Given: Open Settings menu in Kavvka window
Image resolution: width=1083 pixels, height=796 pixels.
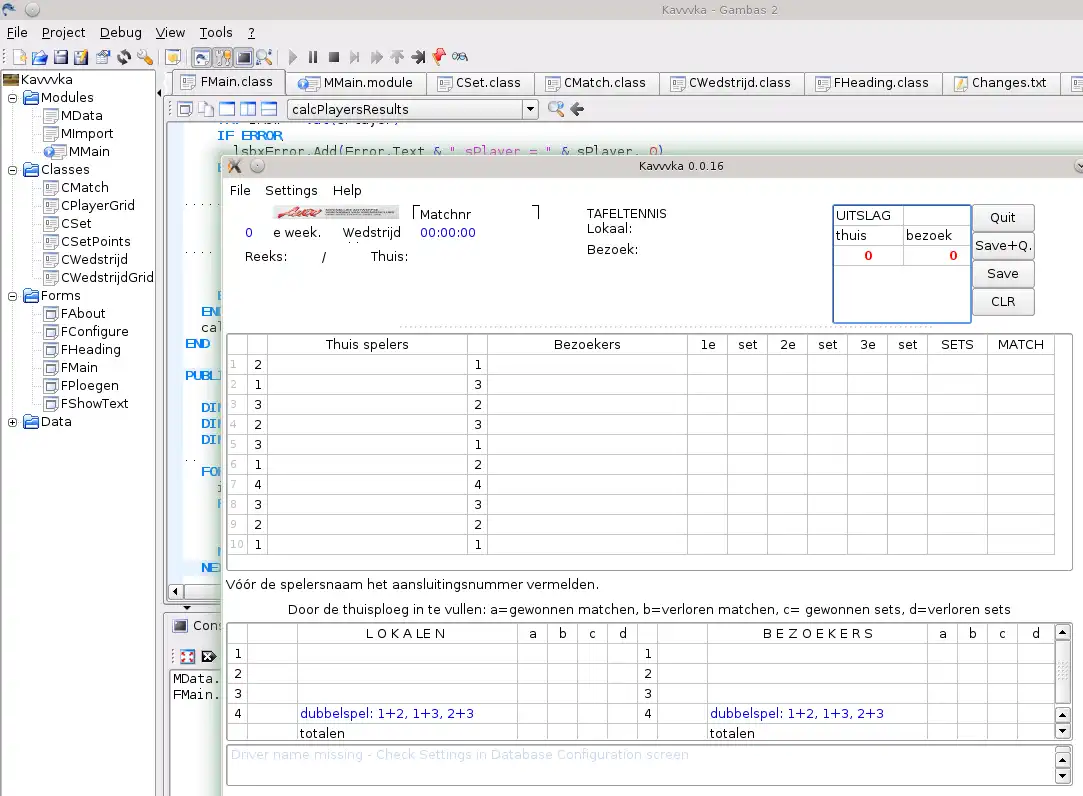Looking at the screenshot, I should tap(291, 190).
